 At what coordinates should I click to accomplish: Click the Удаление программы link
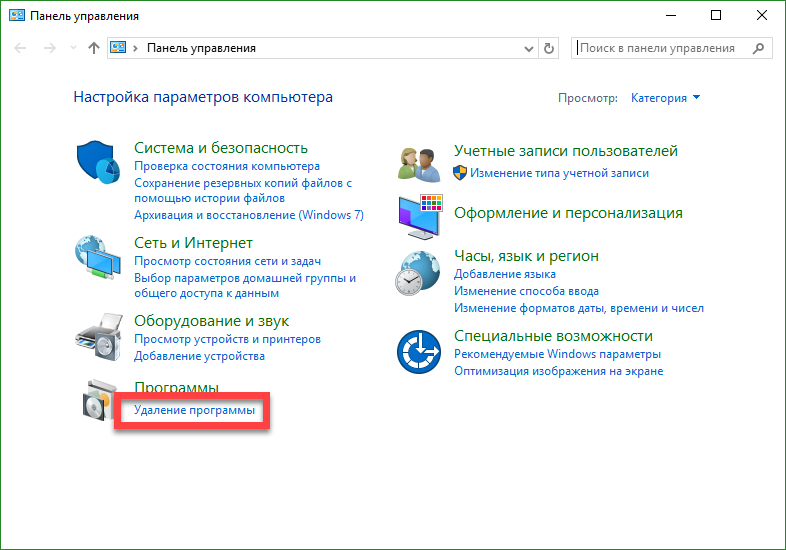(x=194, y=411)
